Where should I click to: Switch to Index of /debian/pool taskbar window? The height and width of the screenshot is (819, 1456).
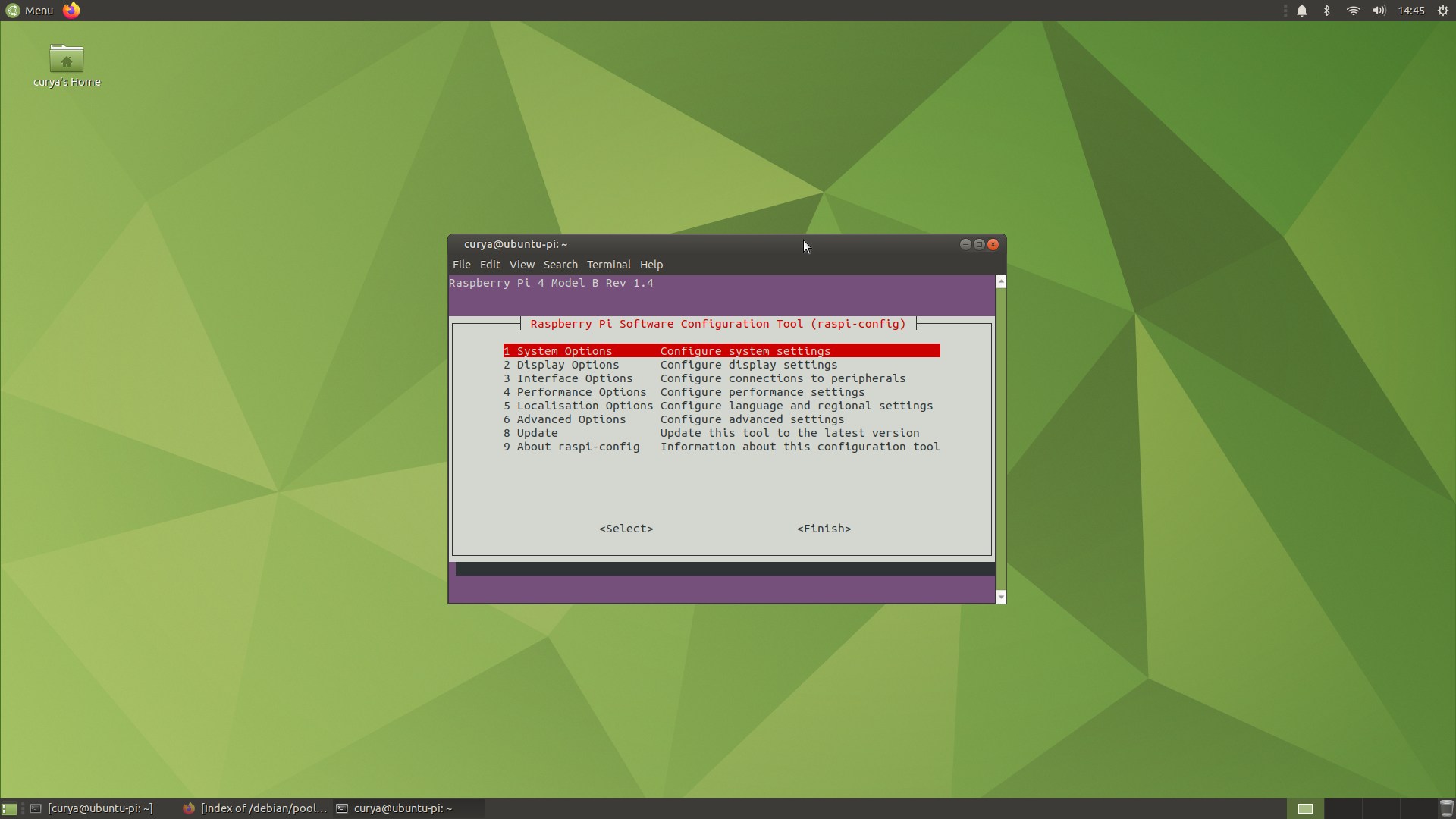(x=255, y=808)
